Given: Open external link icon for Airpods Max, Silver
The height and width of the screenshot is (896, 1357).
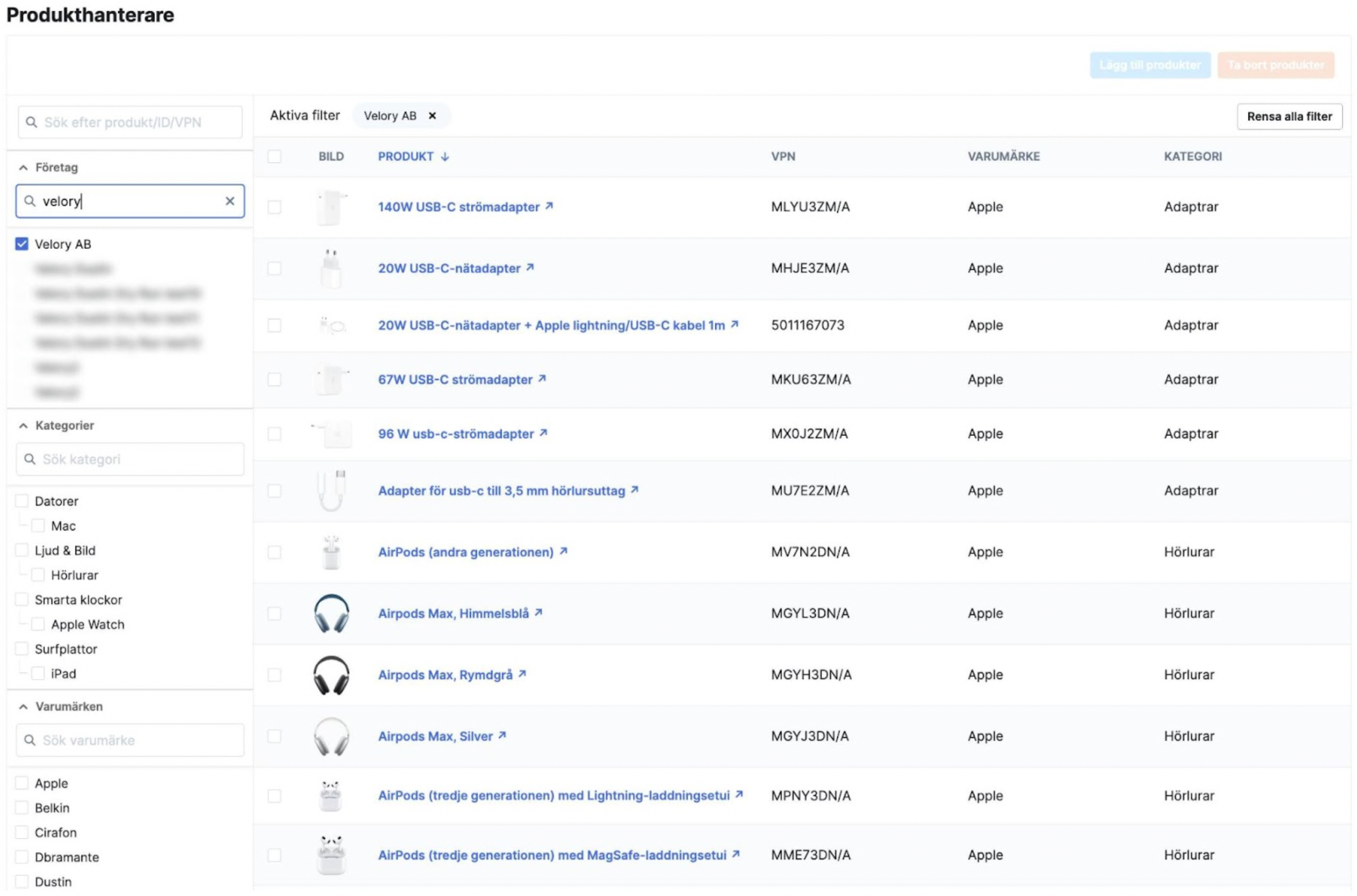Looking at the screenshot, I should click(x=502, y=735).
